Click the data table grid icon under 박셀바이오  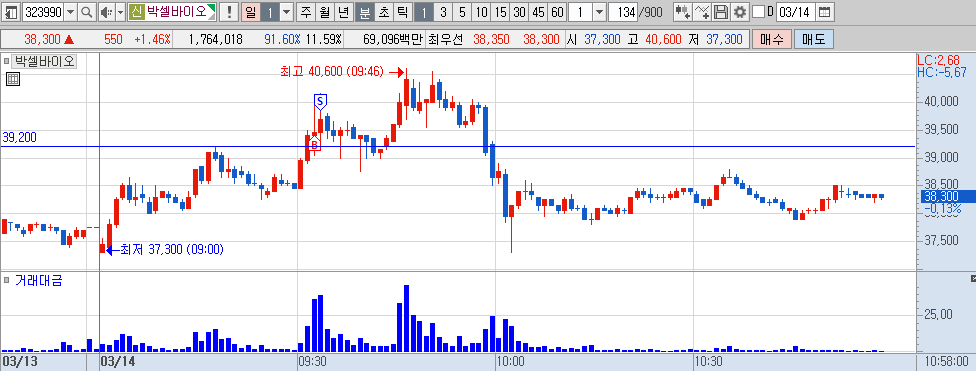point(13,79)
